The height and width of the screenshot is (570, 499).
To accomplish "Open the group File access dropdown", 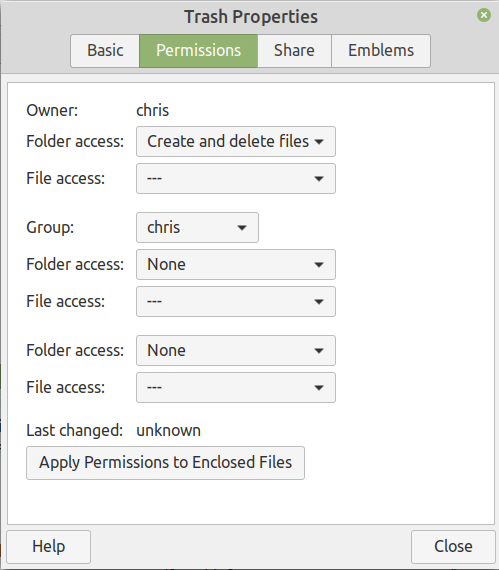I will coord(236,301).
